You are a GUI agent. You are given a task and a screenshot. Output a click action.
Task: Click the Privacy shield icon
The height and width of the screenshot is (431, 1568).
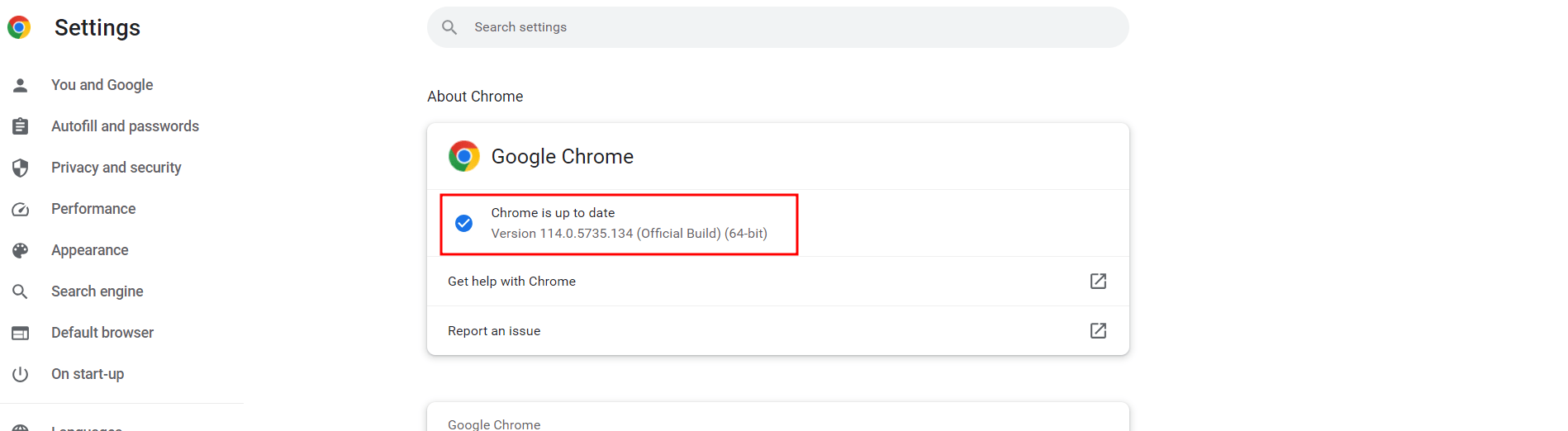pos(21,168)
